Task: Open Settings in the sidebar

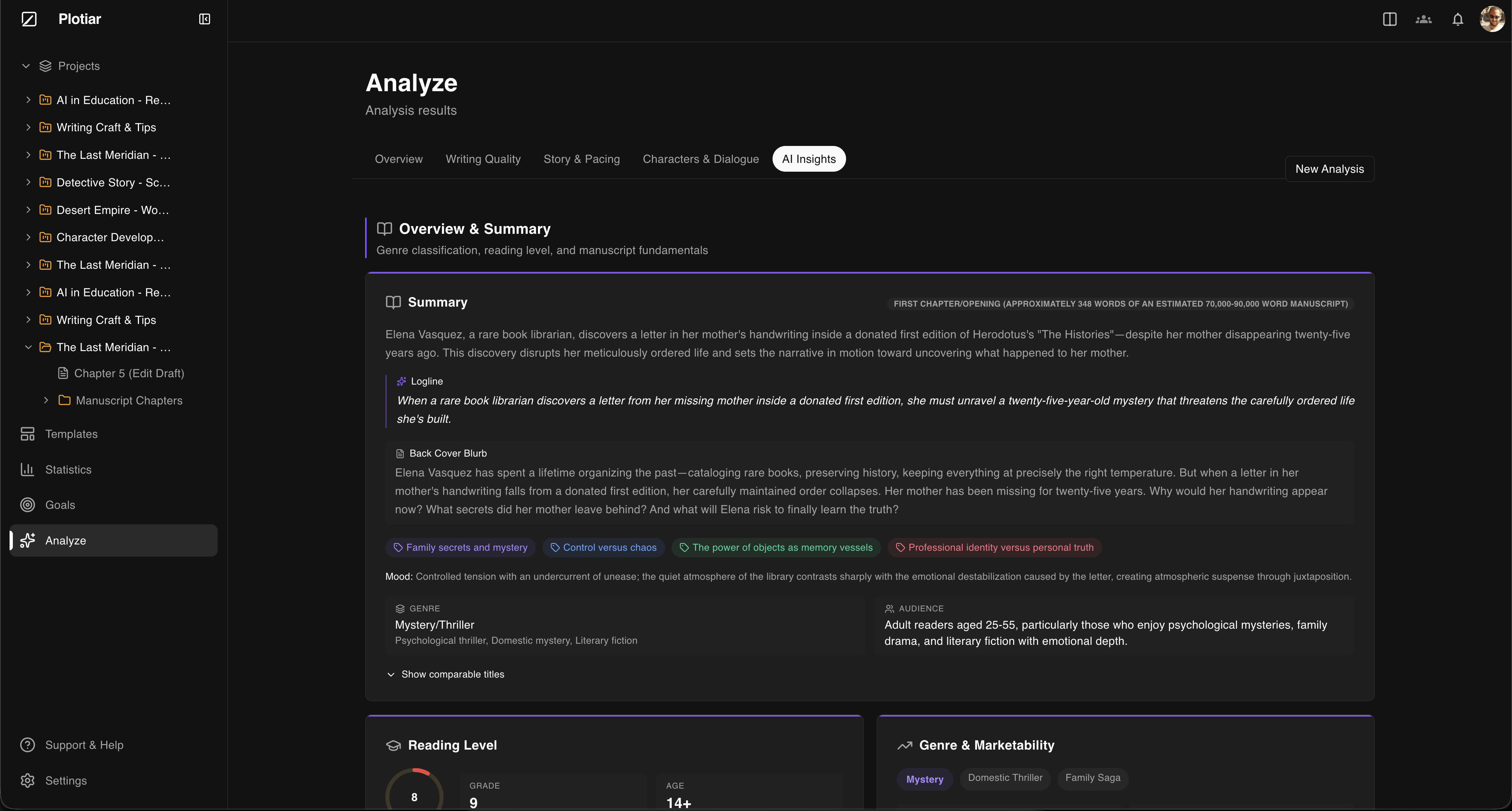Action: click(x=114, y=780)
